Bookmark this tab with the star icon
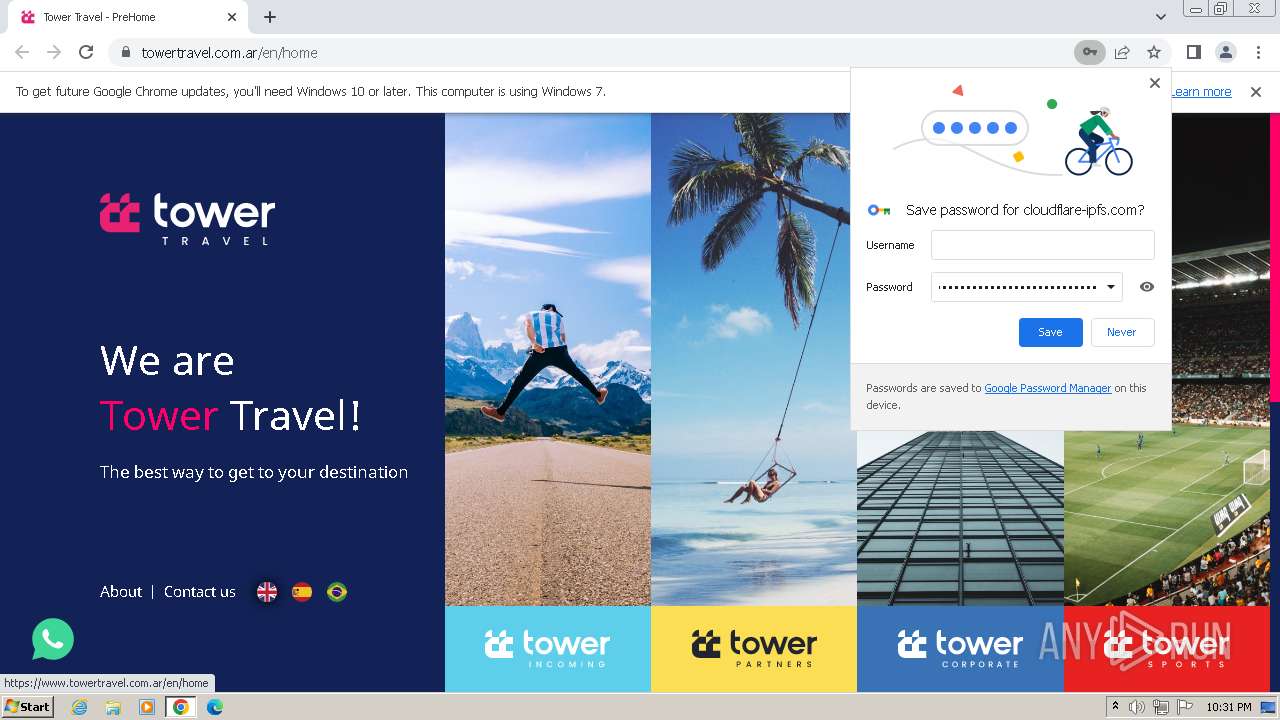Viewport: 1280px width, 720px height. pos(1154,52)
